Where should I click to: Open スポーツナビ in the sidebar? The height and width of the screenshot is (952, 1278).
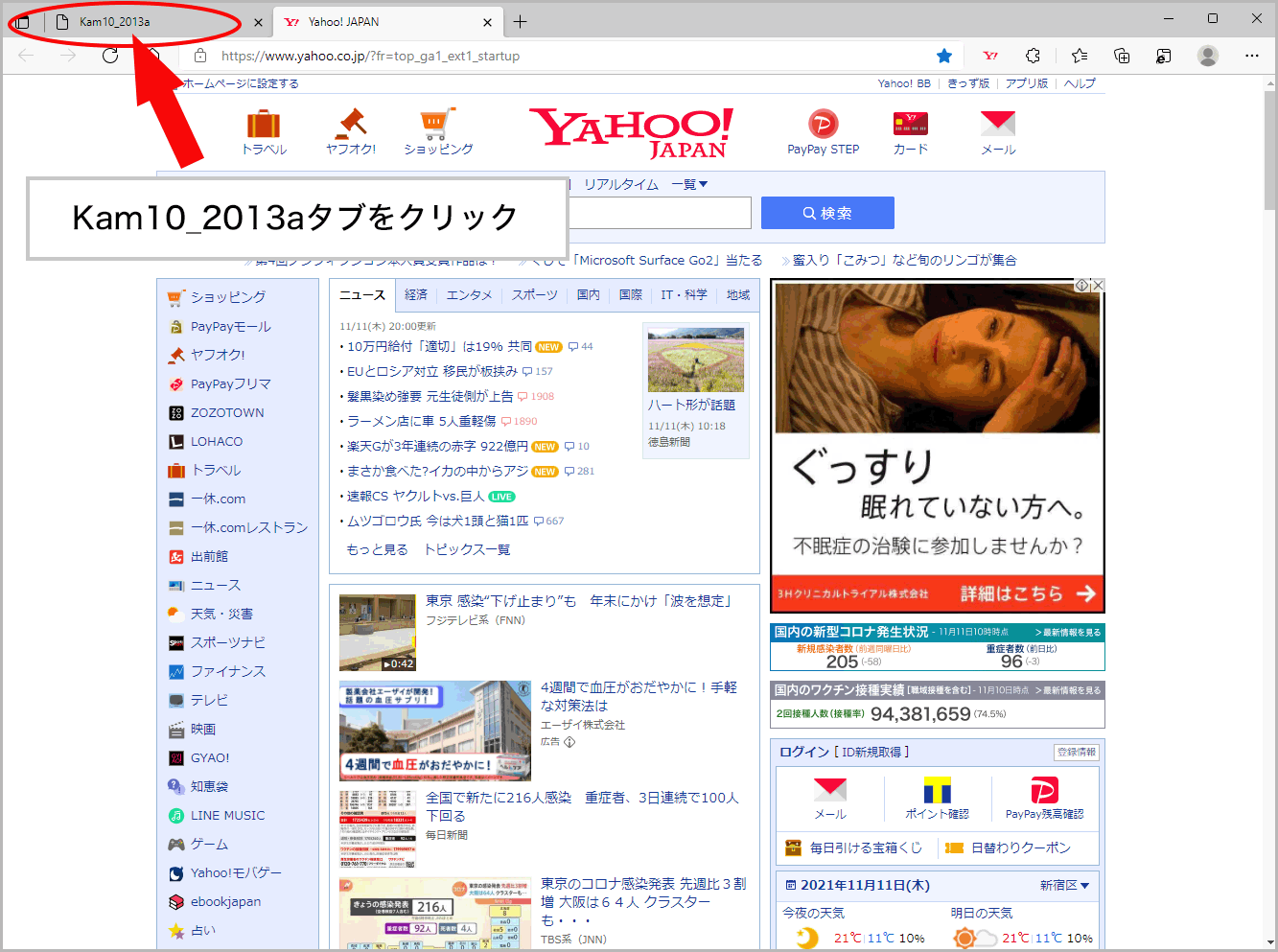click(227, 643)
